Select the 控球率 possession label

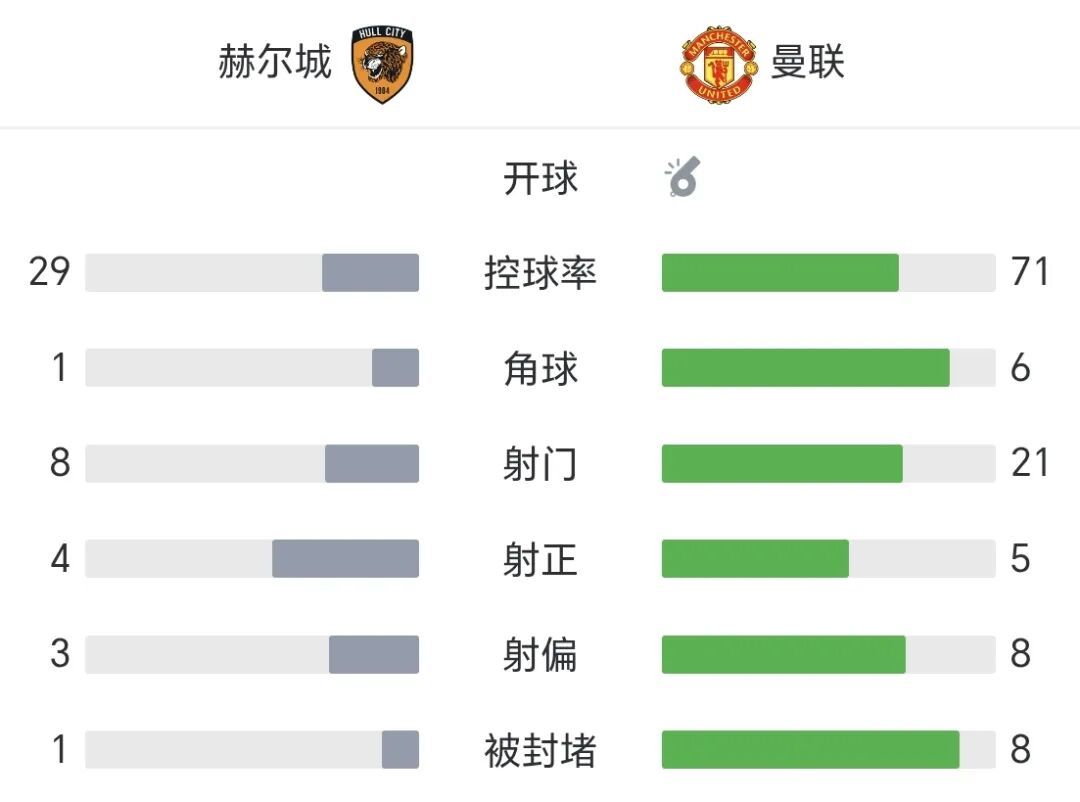541,273
